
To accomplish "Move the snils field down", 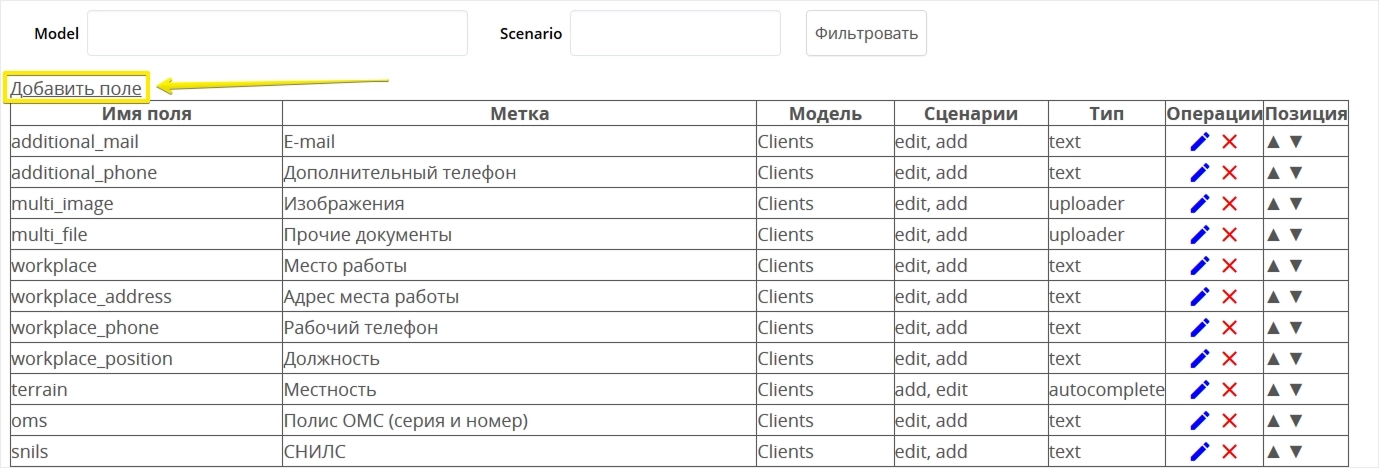I will click(x=1296, y=452).
